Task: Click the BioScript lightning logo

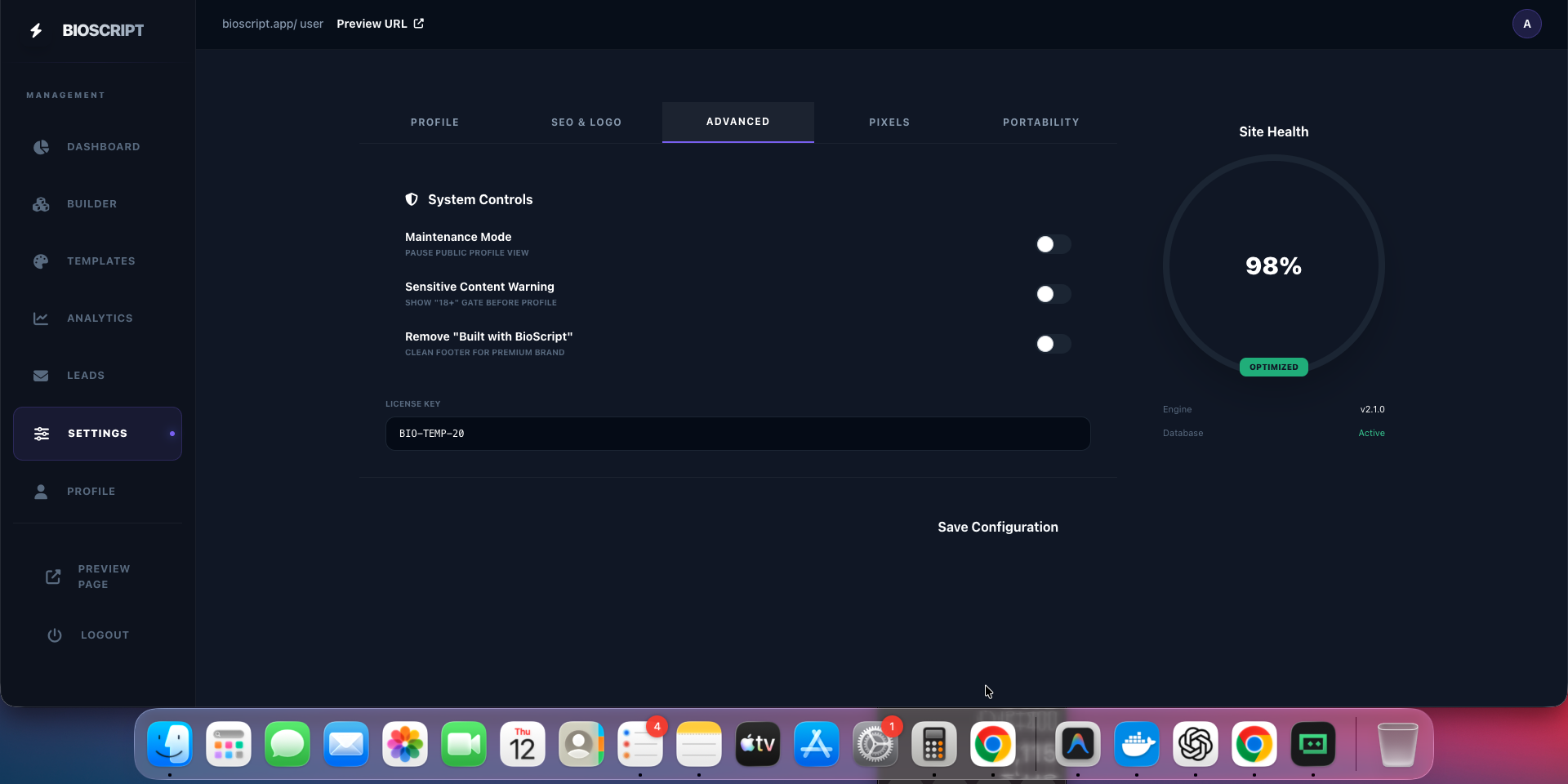Action: 35,29
